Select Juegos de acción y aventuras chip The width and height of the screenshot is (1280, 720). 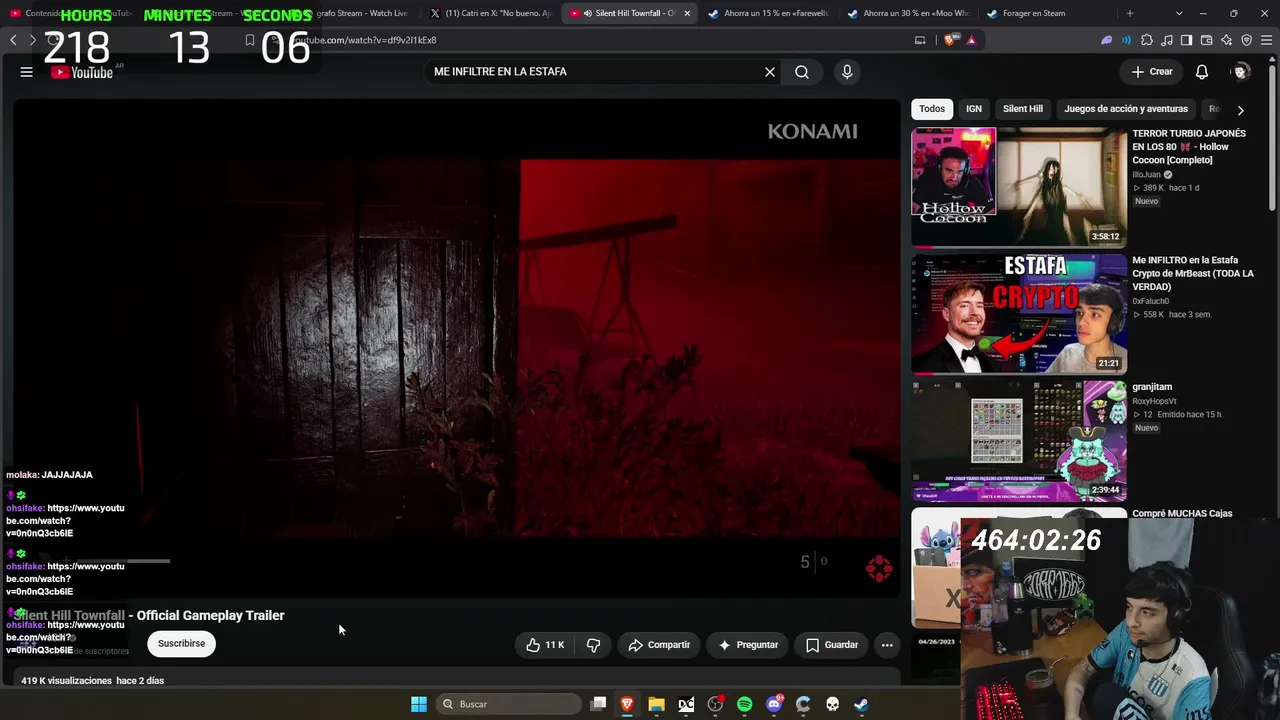tap(1126, 109)
